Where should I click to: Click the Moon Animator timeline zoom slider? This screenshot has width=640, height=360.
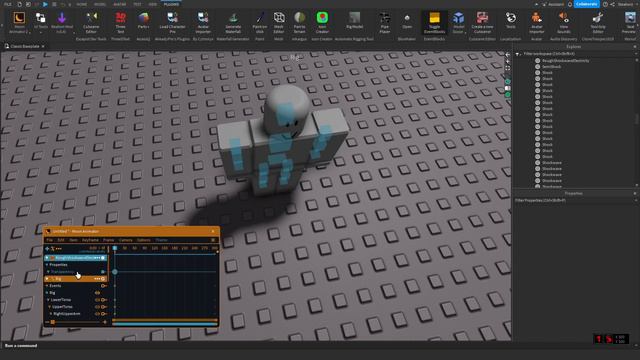pos(53,322)
